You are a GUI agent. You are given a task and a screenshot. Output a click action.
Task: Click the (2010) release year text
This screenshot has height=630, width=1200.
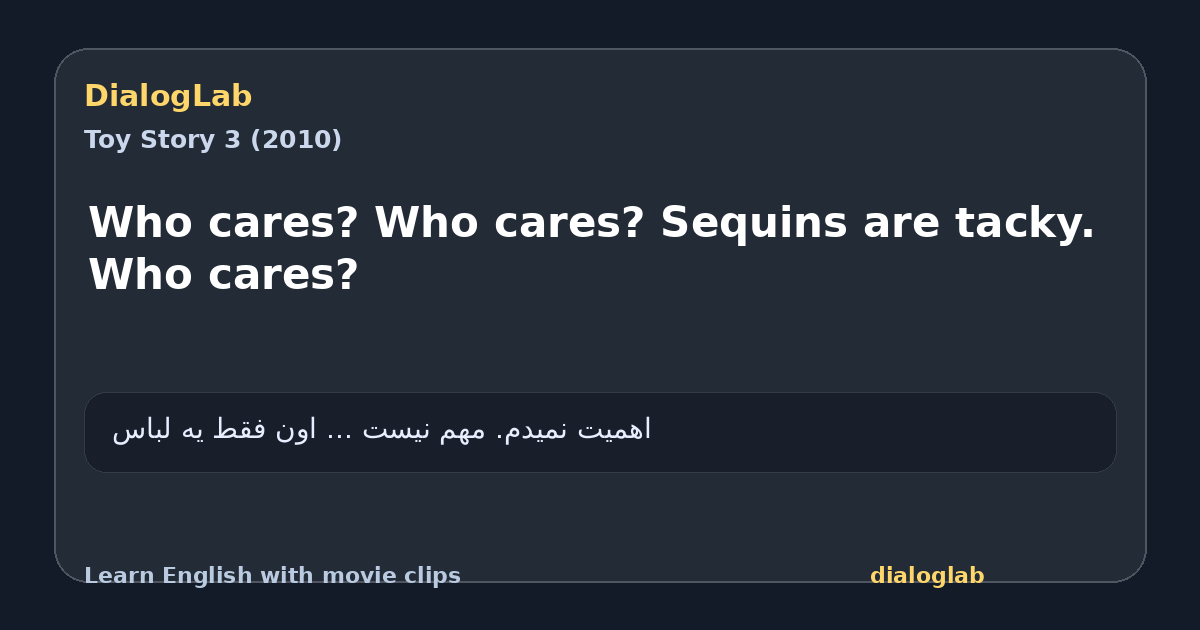tap(295, 140)
